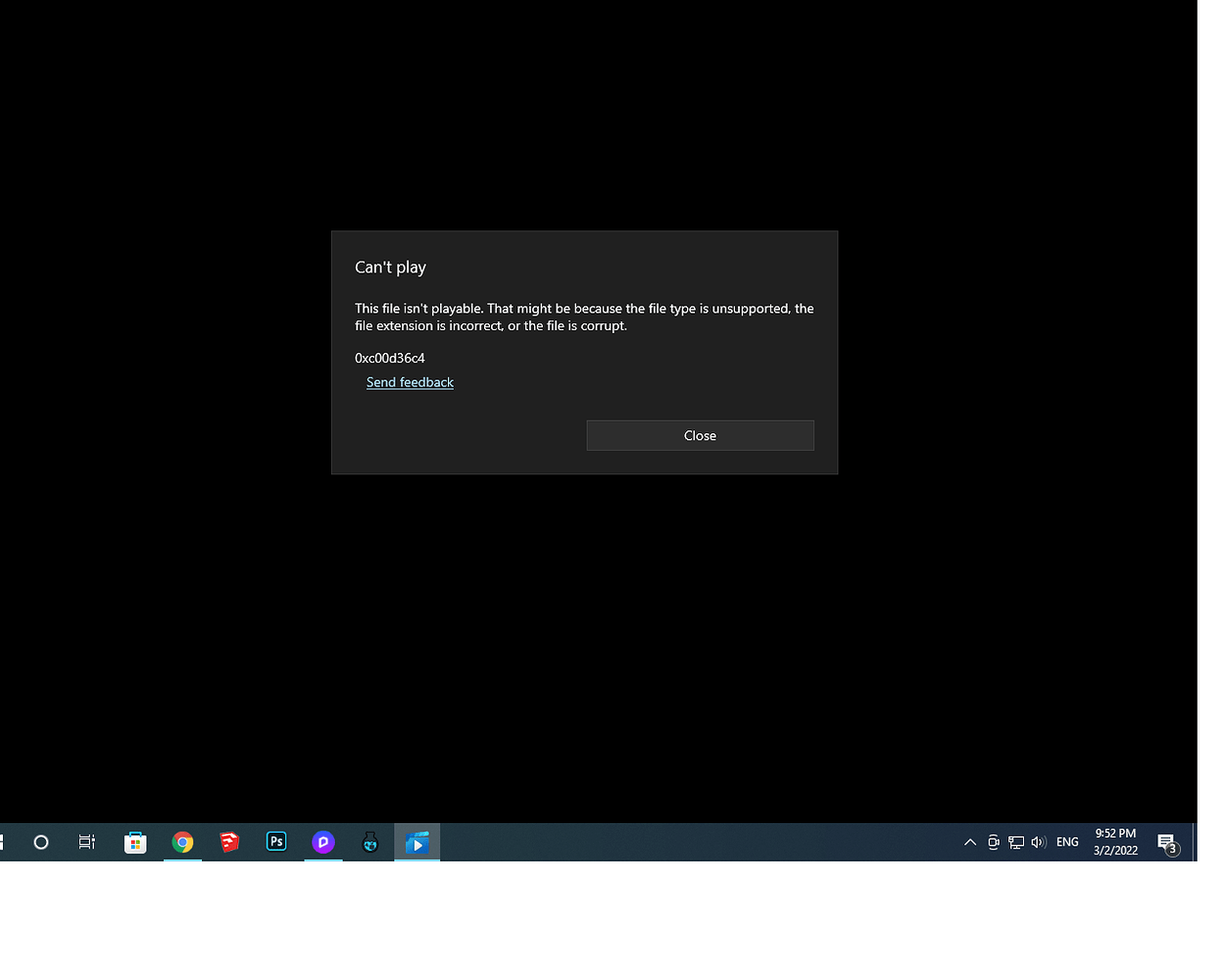Image resolution: width=1225 pixels, height=980 pixels.
Task: Open Task View
Action: (x=86, y=842)
